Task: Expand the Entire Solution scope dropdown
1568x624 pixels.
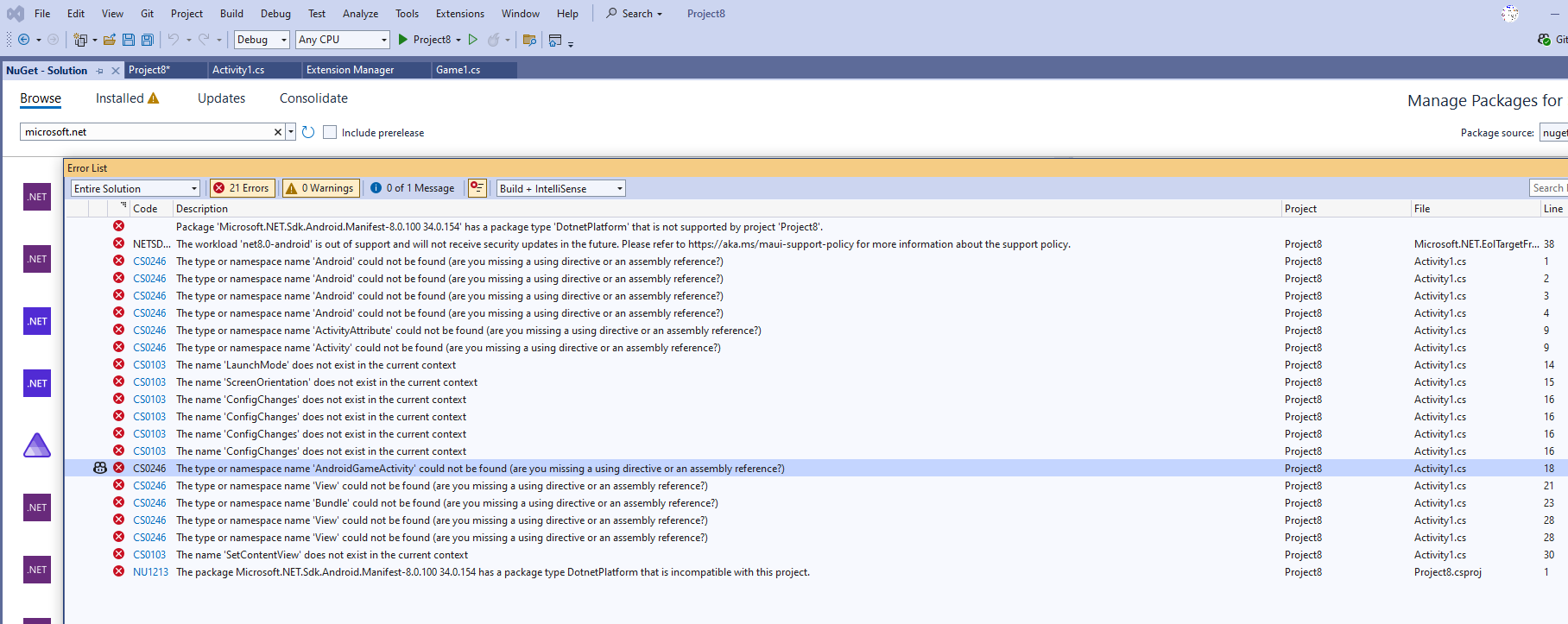Action: (x=136, y=188)
